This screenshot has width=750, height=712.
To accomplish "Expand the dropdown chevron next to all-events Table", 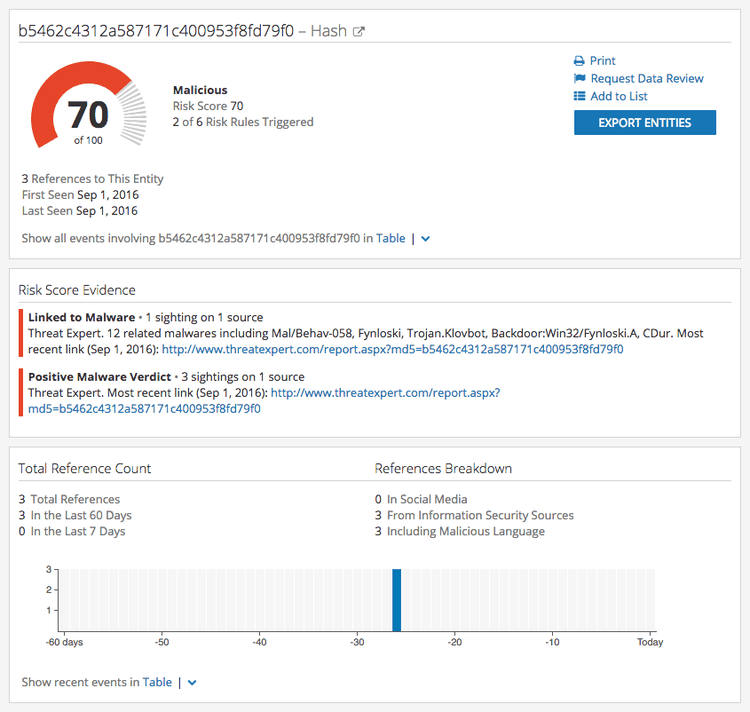I will 426,239.
